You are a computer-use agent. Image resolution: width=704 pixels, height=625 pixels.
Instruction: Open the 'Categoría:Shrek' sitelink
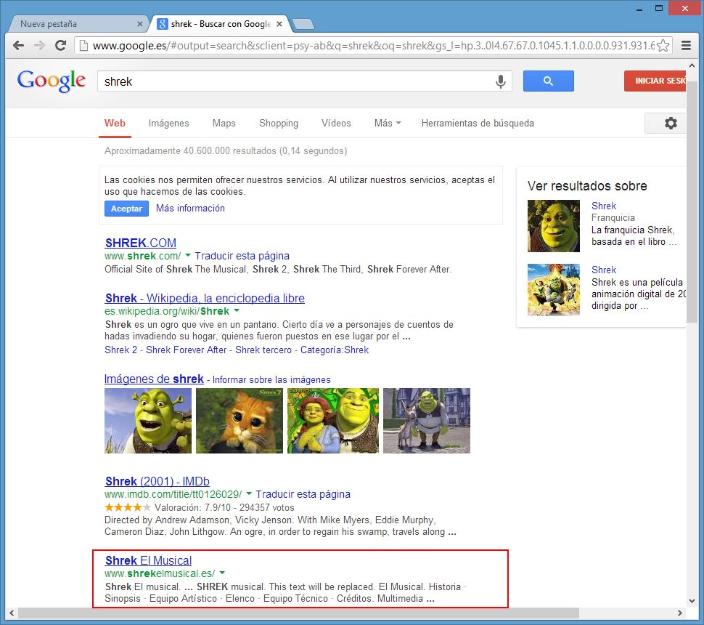pyautogui.click(x=334, y=350)
